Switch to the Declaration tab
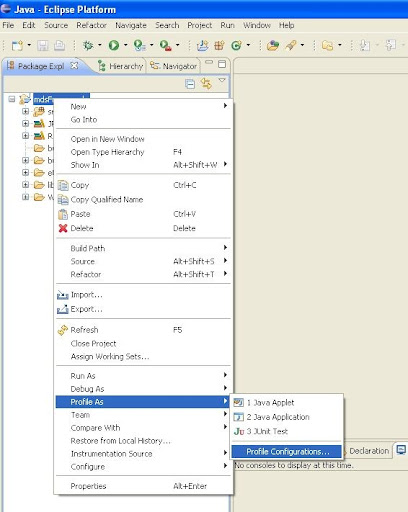 tap(369, 451)
